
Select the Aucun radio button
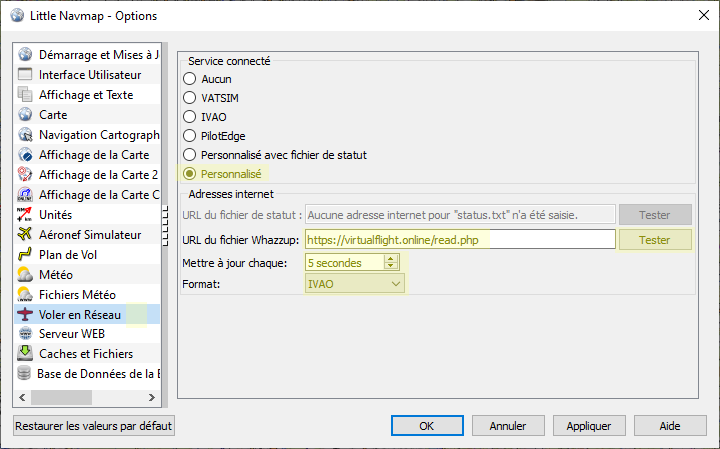pyautogui.click(x=189, y=79)
